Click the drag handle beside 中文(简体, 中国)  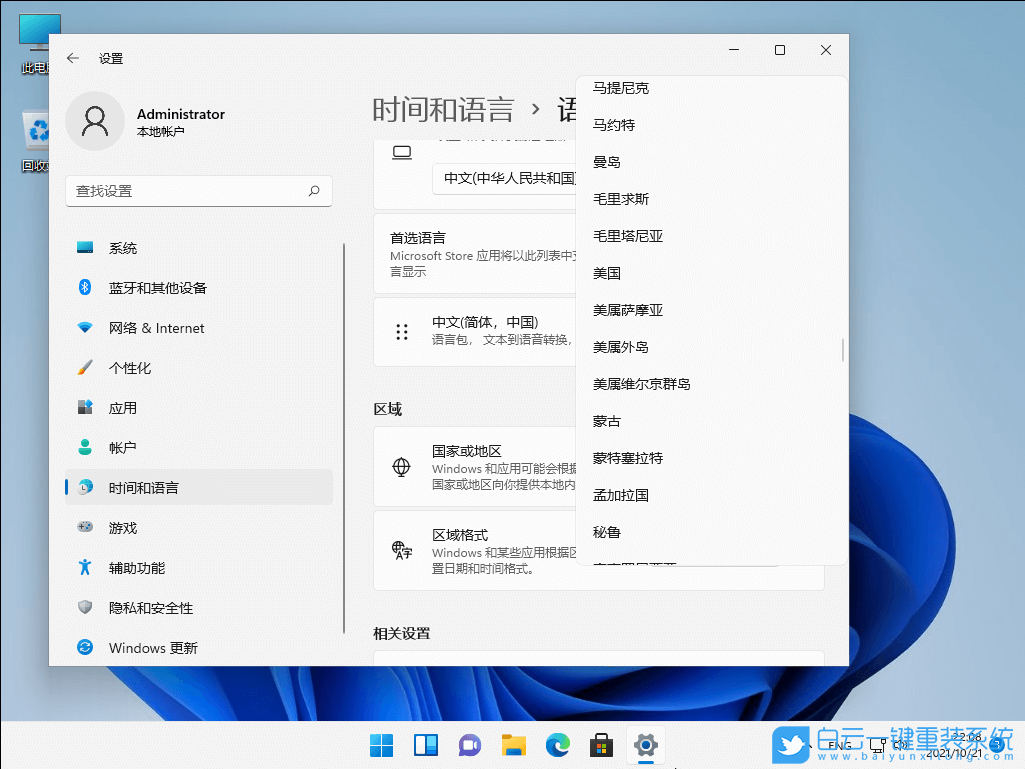[403, 331]
